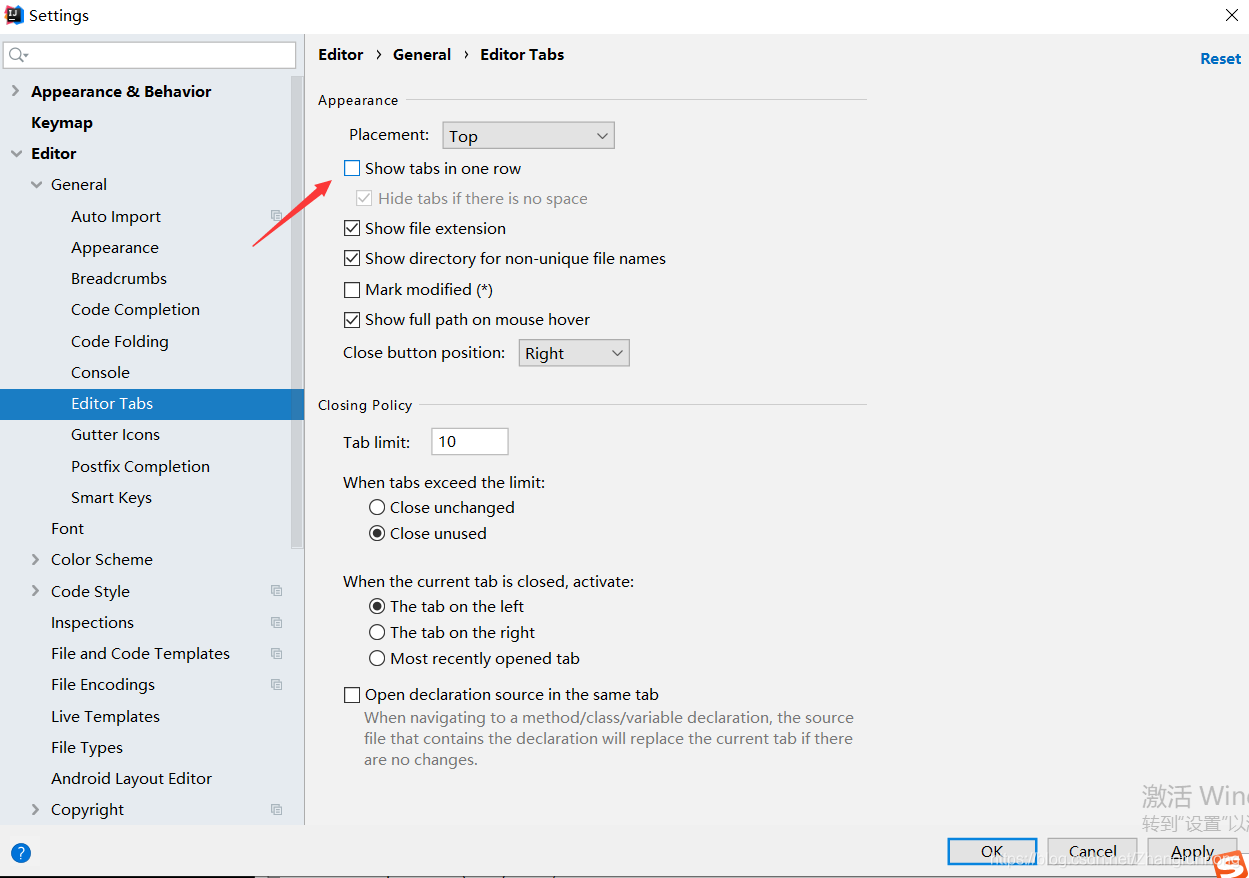Click General in the breadcrumb path
Viewport: 1249px width, 878px height.
coord(422,54)
